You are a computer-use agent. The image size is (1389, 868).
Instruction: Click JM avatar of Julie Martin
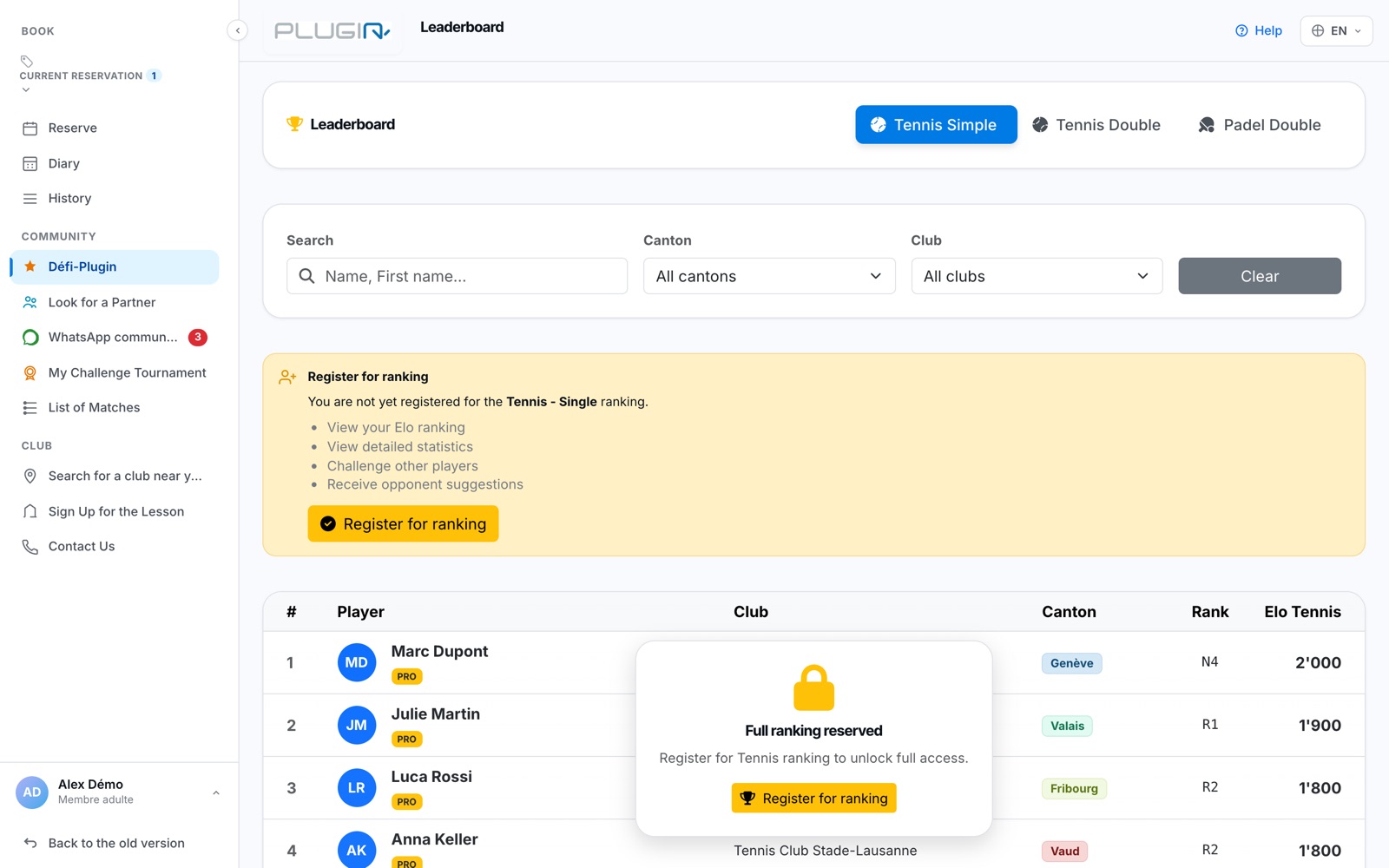point(357,725)
